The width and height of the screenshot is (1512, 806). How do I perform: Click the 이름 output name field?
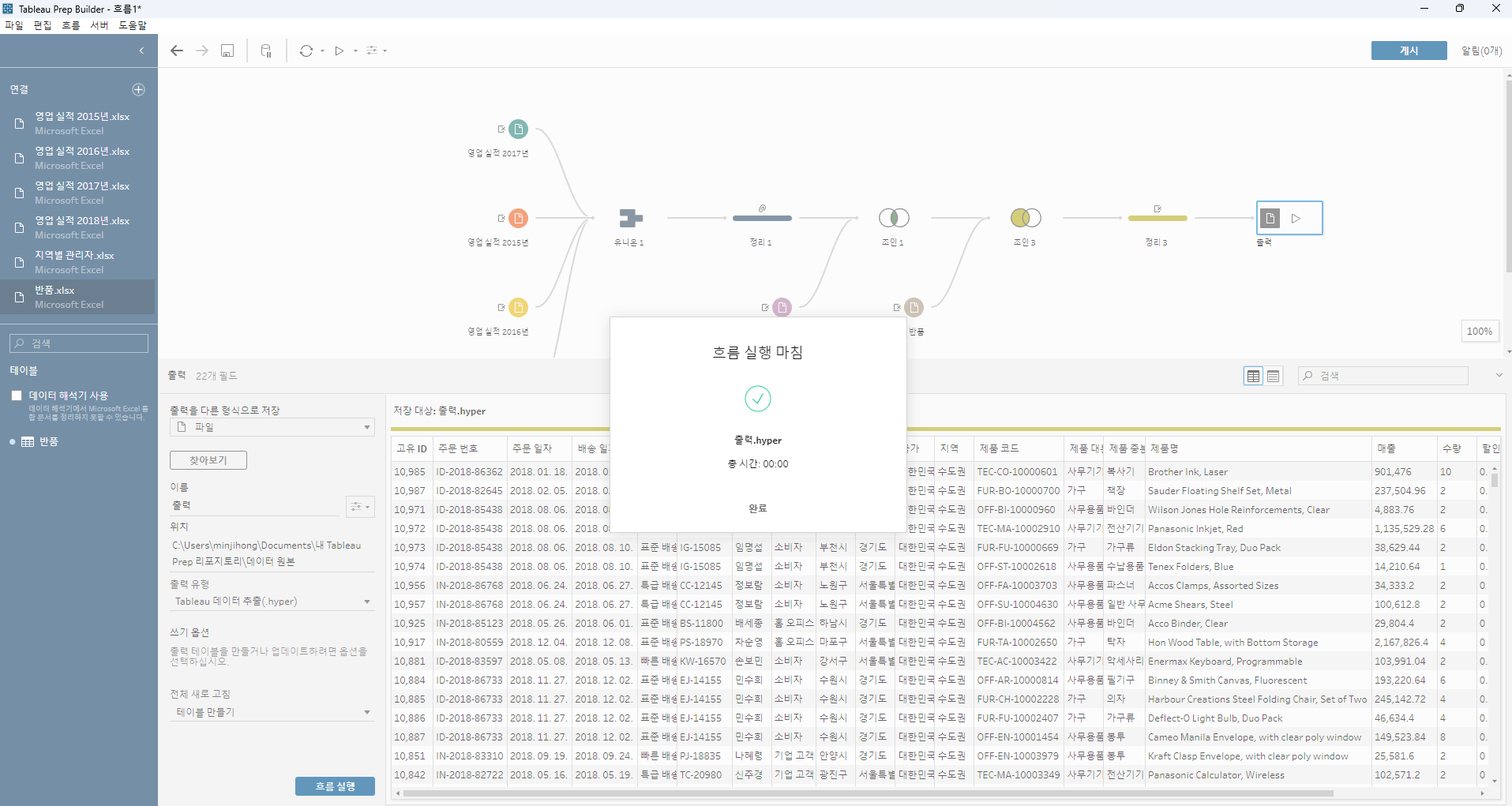point(255,506)
